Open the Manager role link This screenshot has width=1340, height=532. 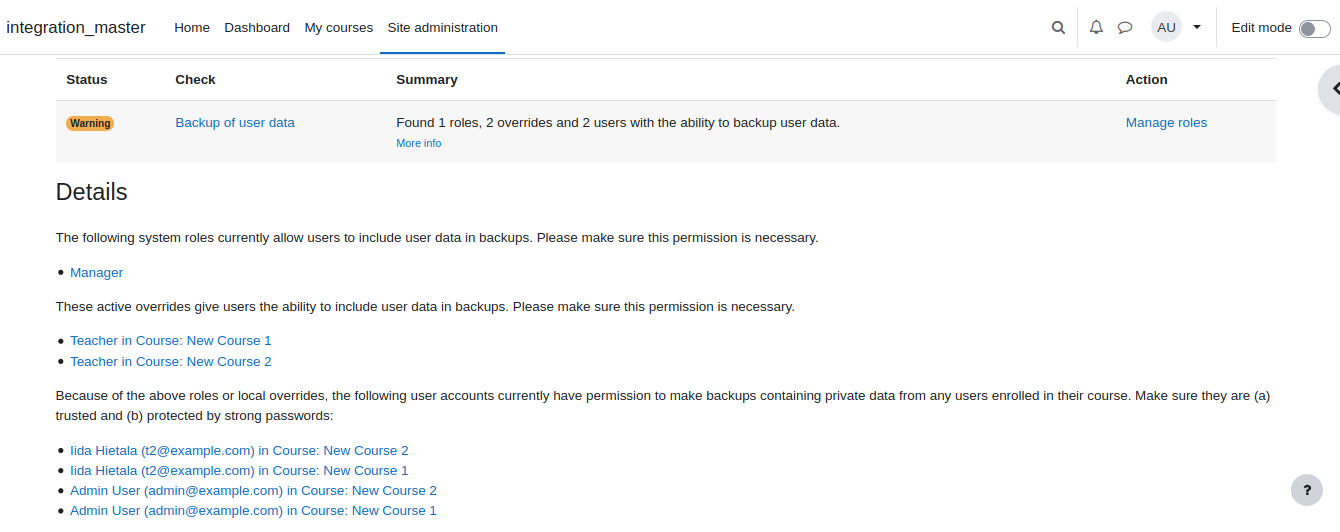point(96,272)
